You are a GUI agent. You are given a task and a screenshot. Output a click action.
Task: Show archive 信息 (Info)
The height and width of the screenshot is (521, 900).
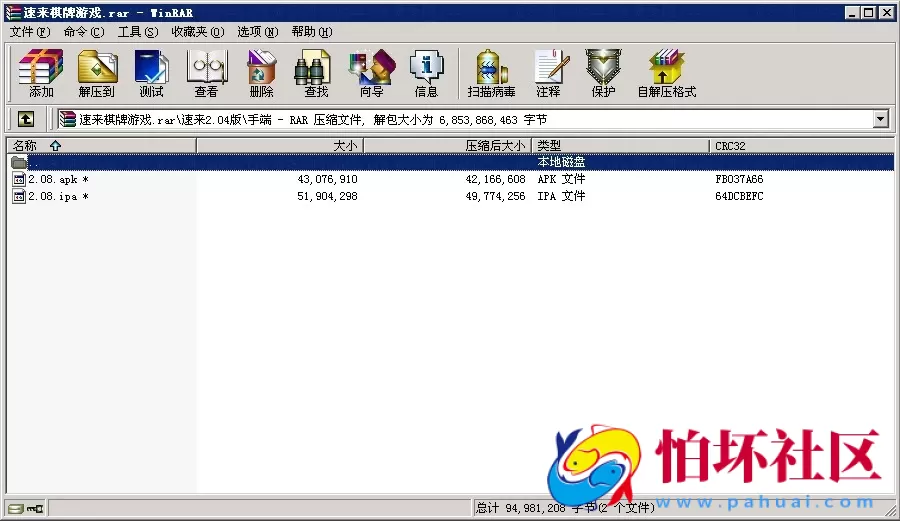[x=426, y=73]
